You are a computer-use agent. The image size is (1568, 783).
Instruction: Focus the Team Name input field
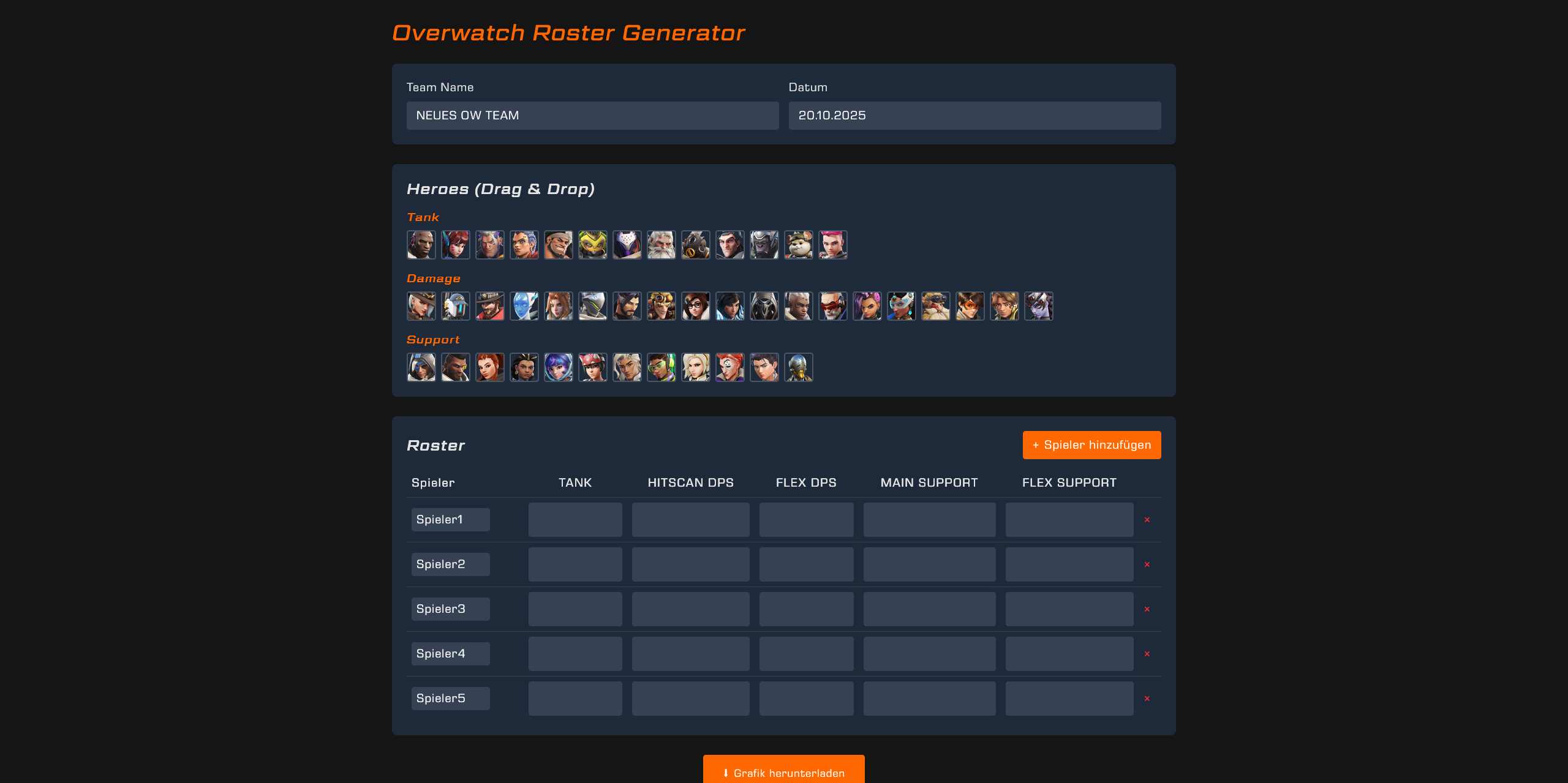click(592, 116)
